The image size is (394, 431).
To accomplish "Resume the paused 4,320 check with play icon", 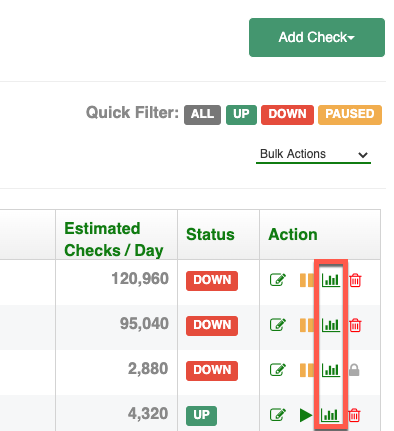I will point(306,415).
